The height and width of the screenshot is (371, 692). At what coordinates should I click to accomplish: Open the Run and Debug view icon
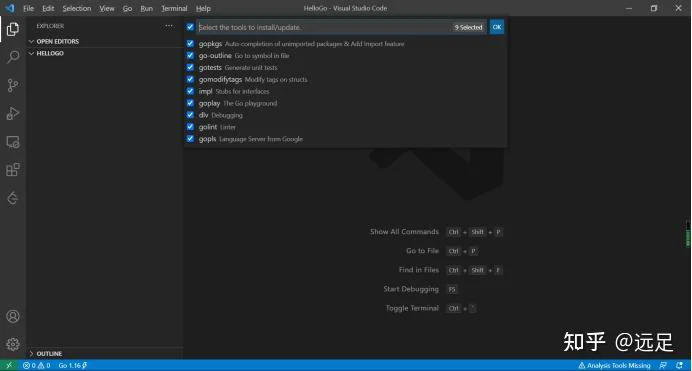coord(13,113)
